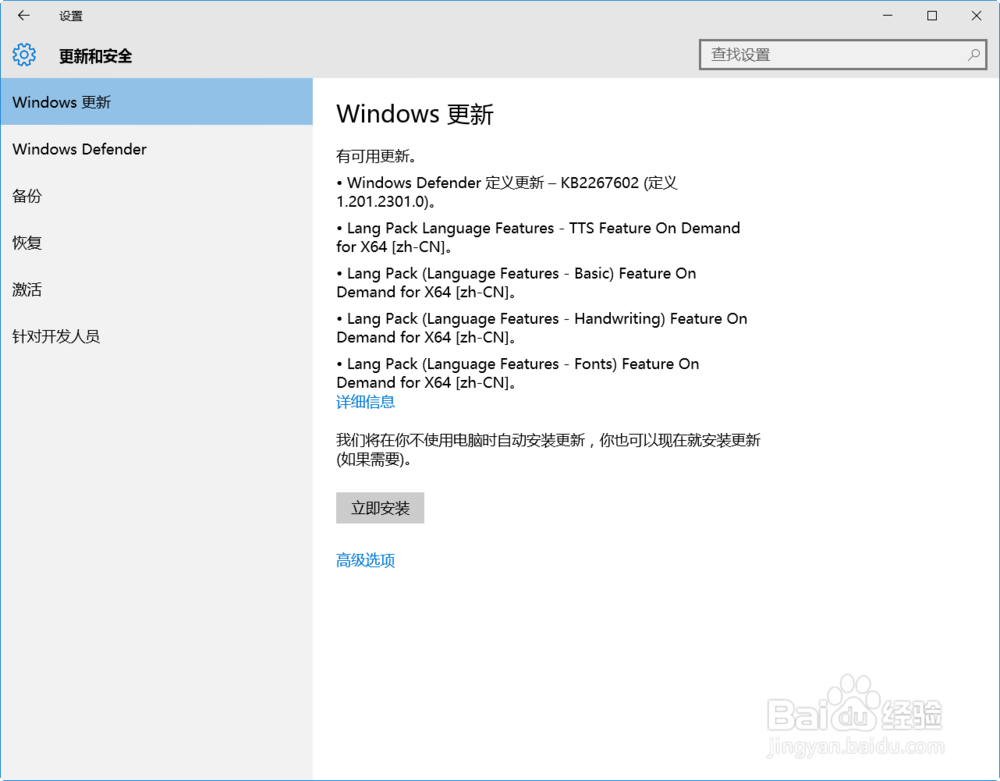Click the Language Features Basic entry
The image size is (1000, 781).
[517, 282]
